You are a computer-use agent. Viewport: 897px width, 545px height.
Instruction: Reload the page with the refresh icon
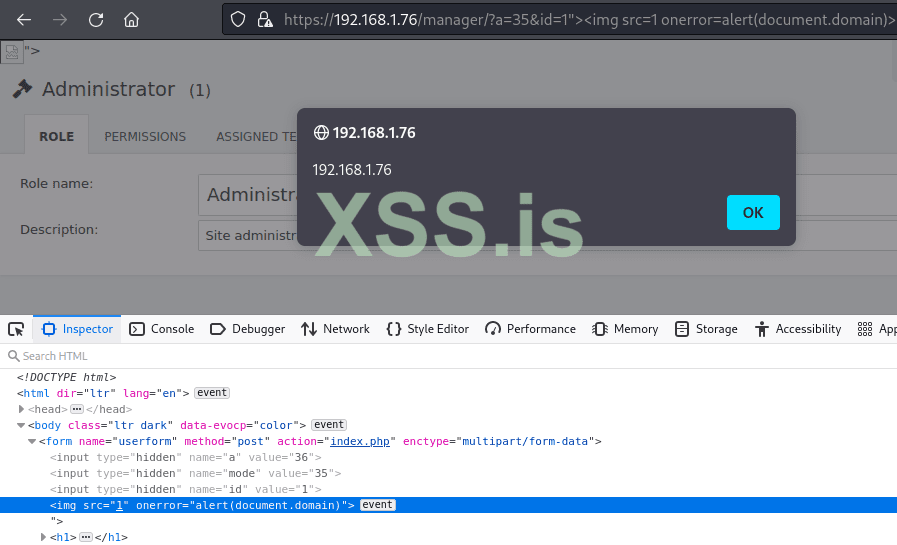pyautogui.click(x=96, y=20)
